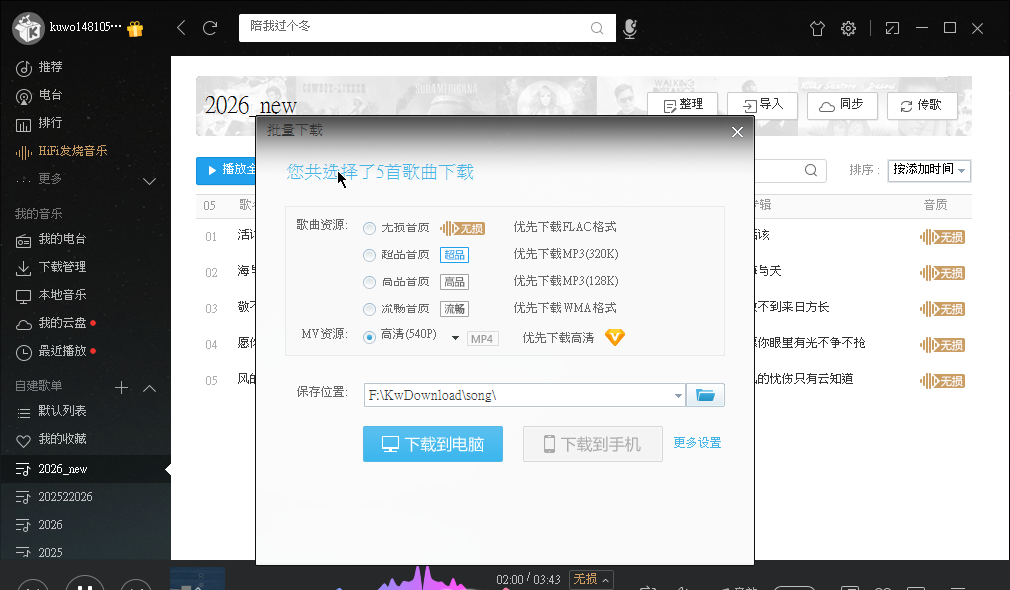Select the 超品音质 radio option
The height and width of the screenshot is (590, 1010).
(x=369, y=255)
